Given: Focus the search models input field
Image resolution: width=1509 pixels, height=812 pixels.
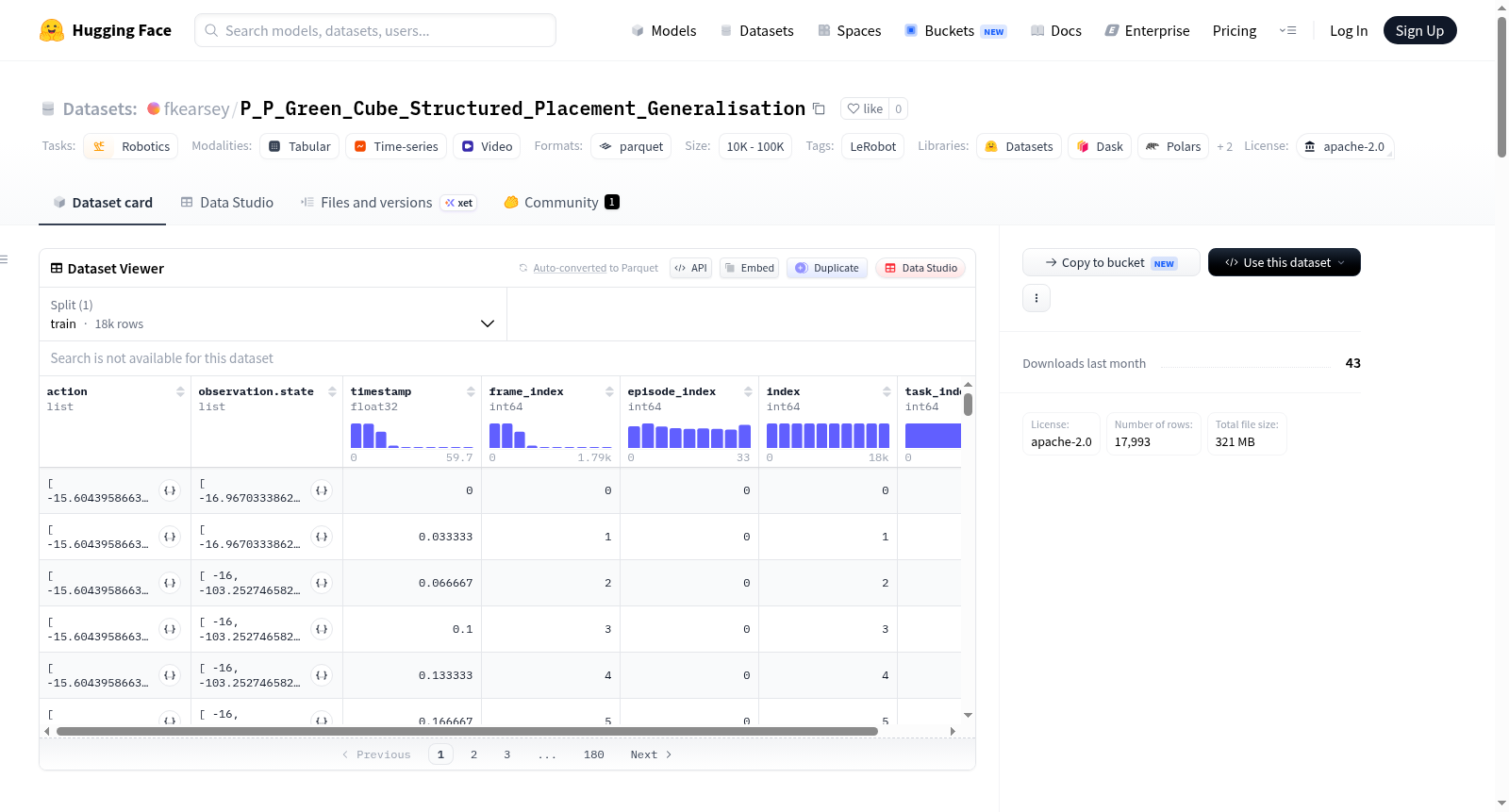Looking at the screenshot, I should pyautogui.click(x=375, y=30).
